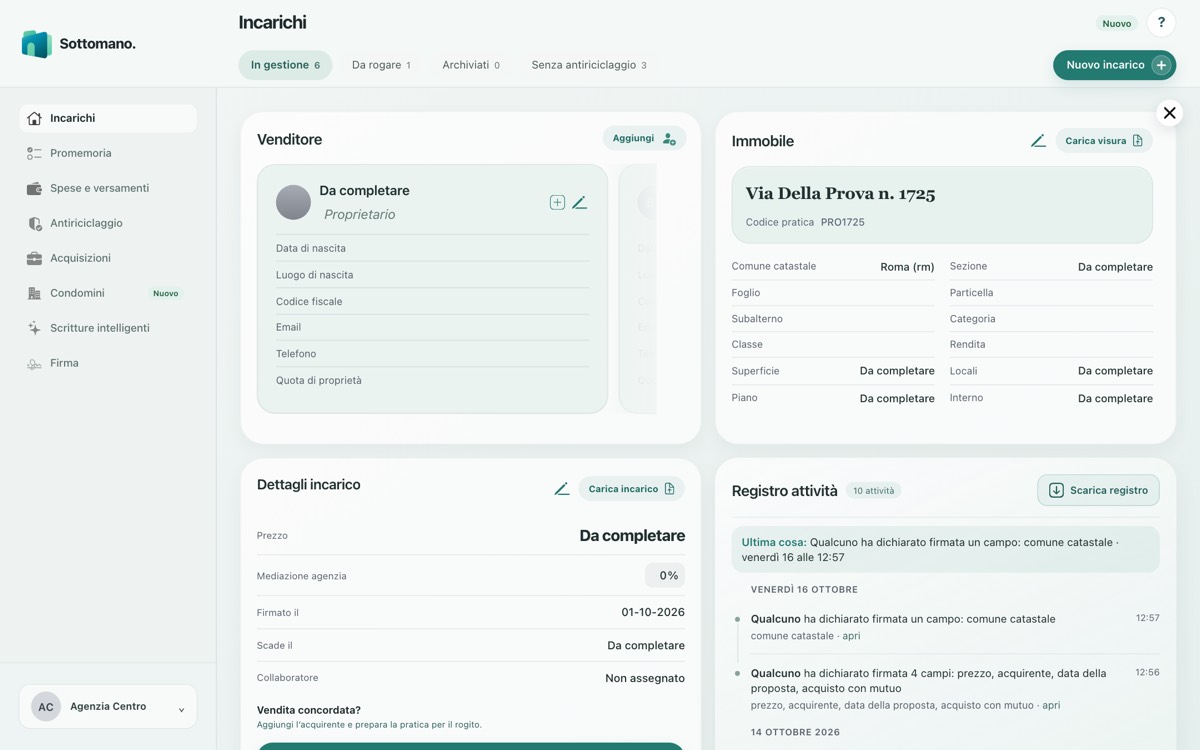Click the Incarichi home icon in sidebar

tap(34, 118)
